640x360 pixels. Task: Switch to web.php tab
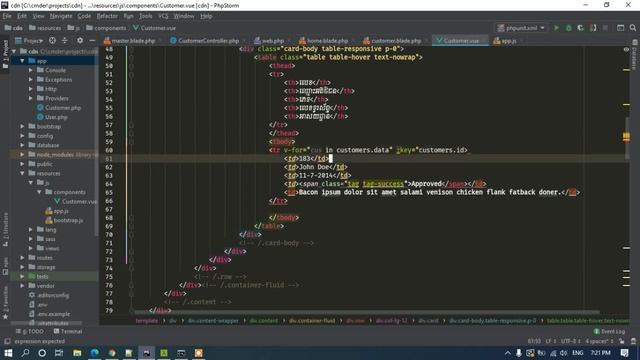pyautogui.click(x=269, y=41)
